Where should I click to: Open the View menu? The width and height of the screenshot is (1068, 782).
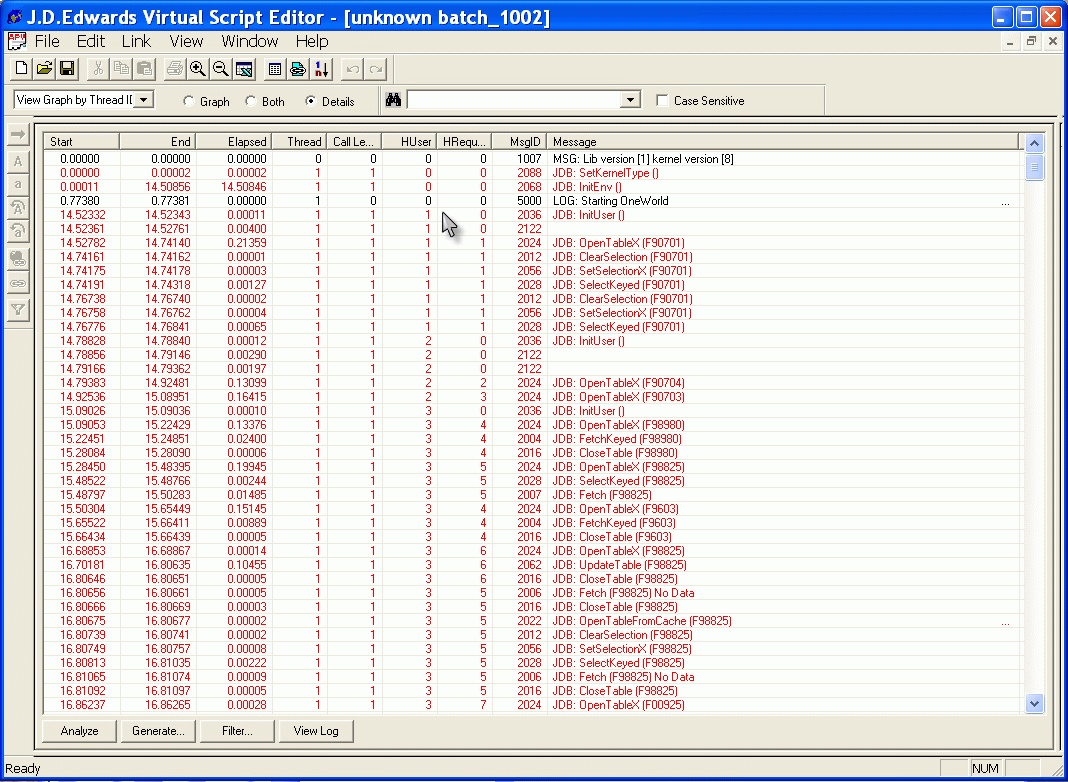(x=187, y=42)
